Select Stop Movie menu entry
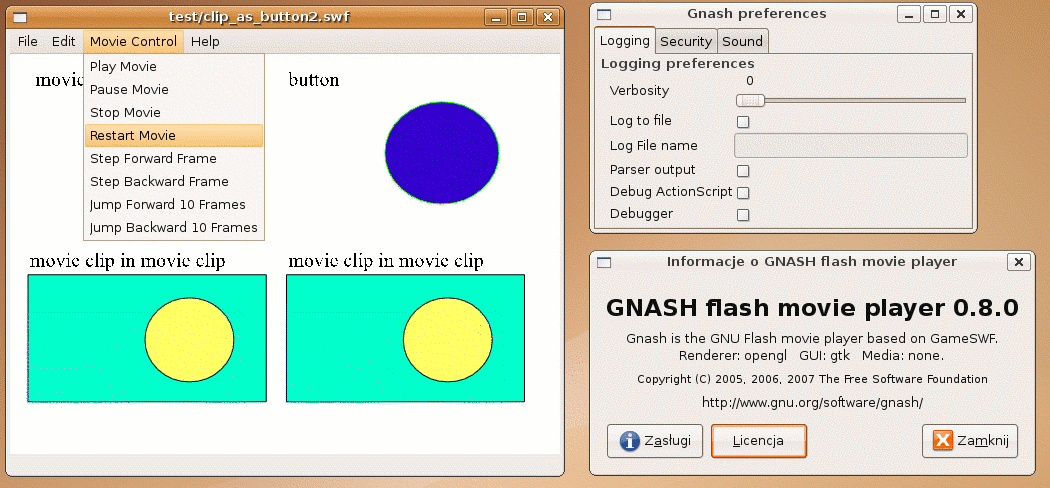Viewport: 1050px width, 488px height. click(x=173, y=112)
